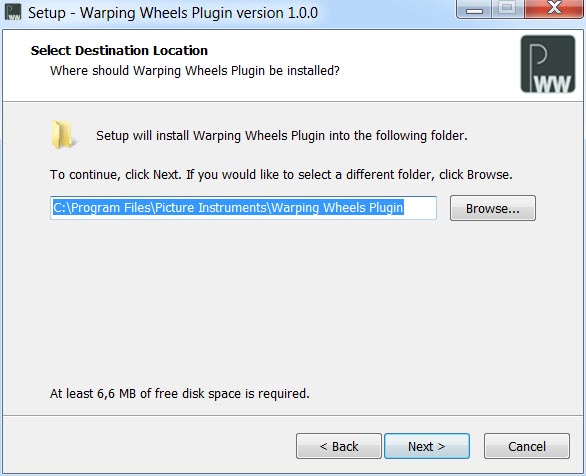Click the 'To continue, click Next' instruction text

tap(281, 175)
